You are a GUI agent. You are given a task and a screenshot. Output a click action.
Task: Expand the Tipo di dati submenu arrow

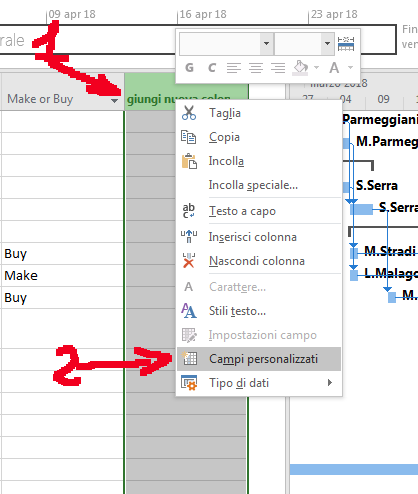pyautogui.click(x=330, y=382)
